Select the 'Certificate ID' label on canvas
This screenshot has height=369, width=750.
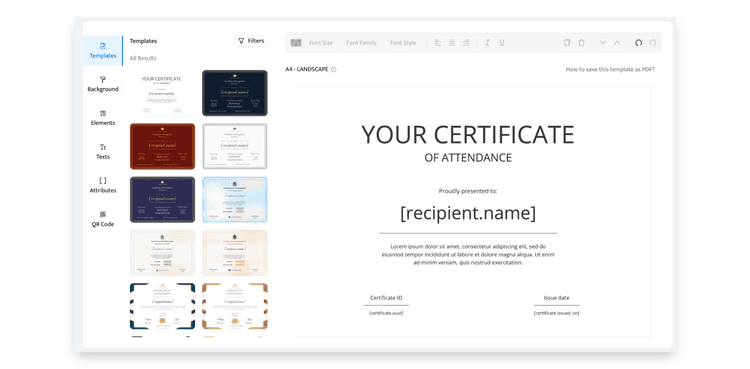tap(386, 298)
